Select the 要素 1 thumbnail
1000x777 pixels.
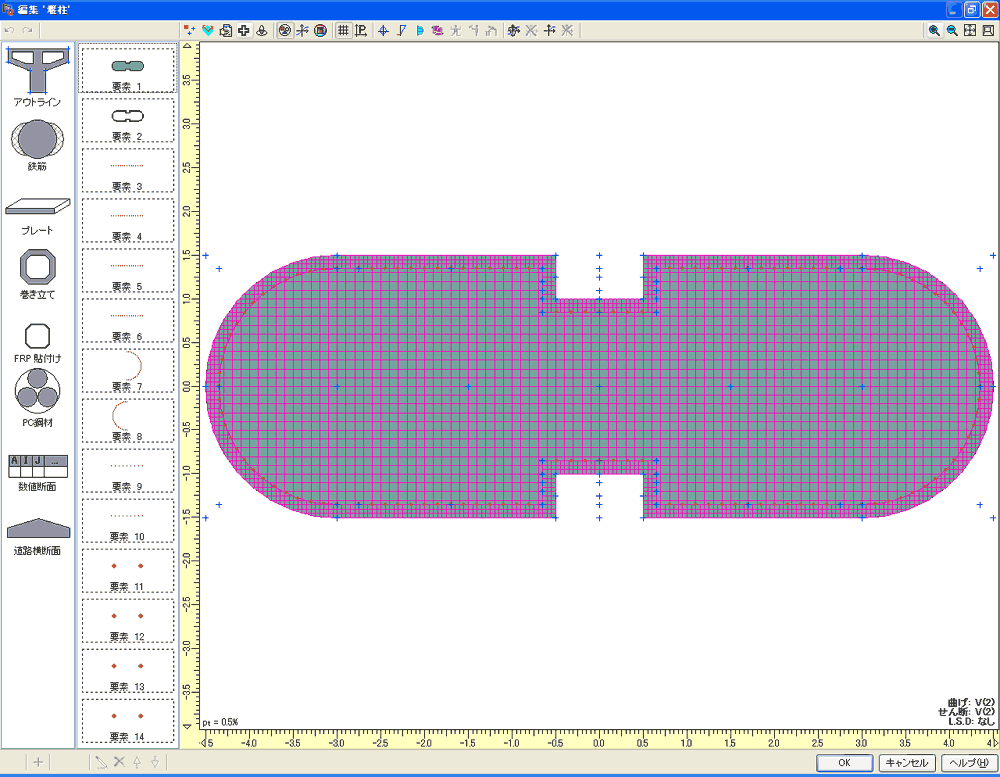click(x=128, y=70)
